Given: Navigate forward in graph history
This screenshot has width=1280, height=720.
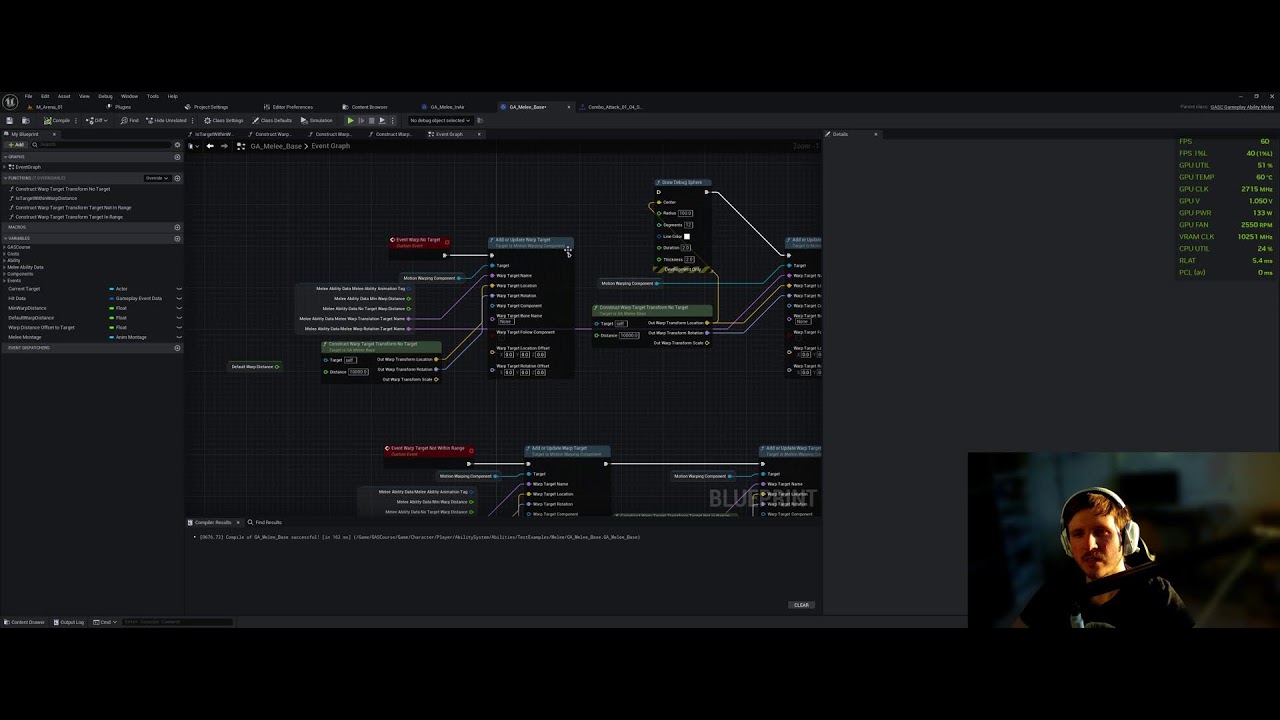Looking at the screenshot, I should tap(224, 146).
